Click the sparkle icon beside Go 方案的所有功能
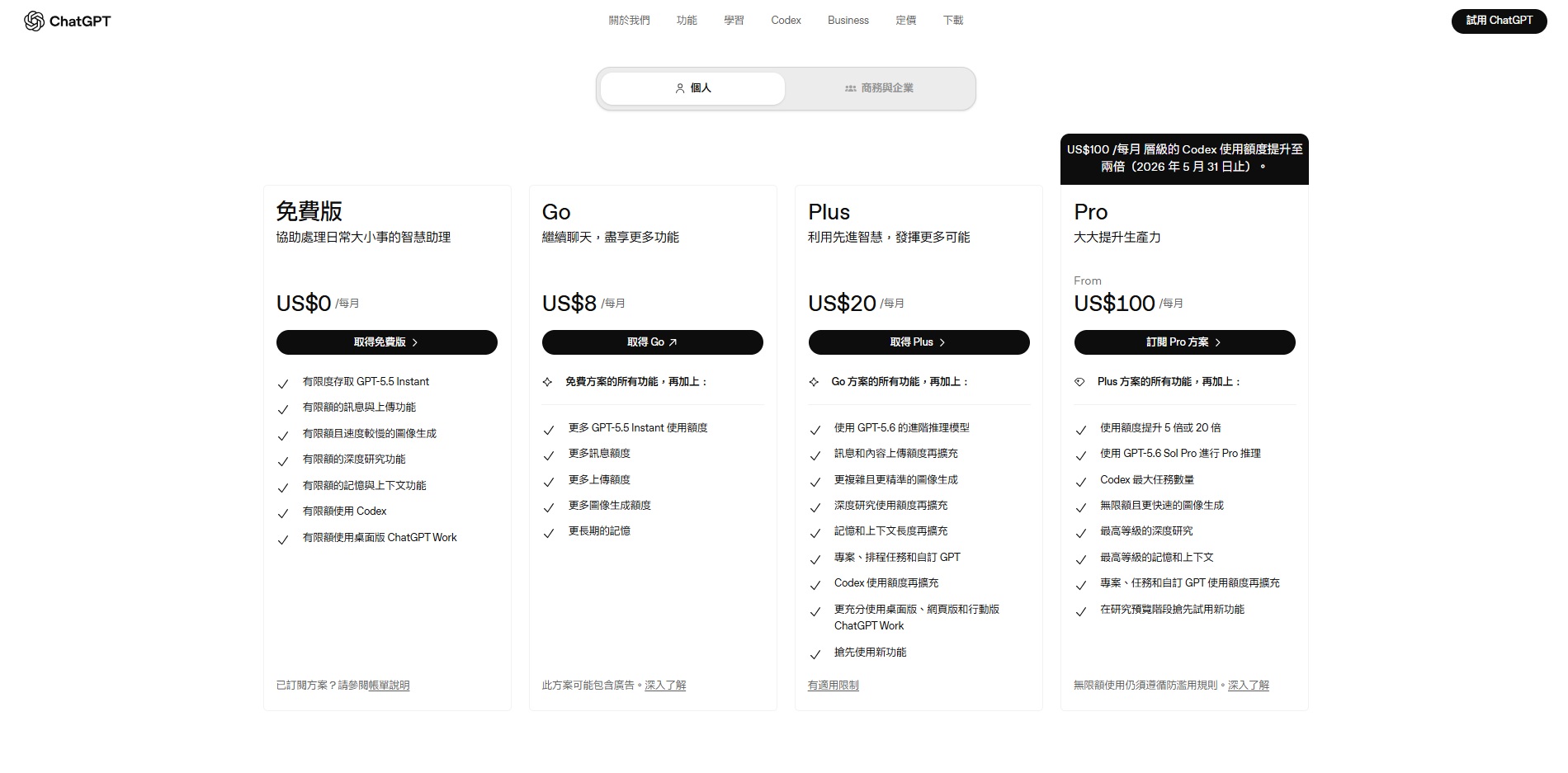The width and height of the screenshot is (1568, 773). [814, 382]
